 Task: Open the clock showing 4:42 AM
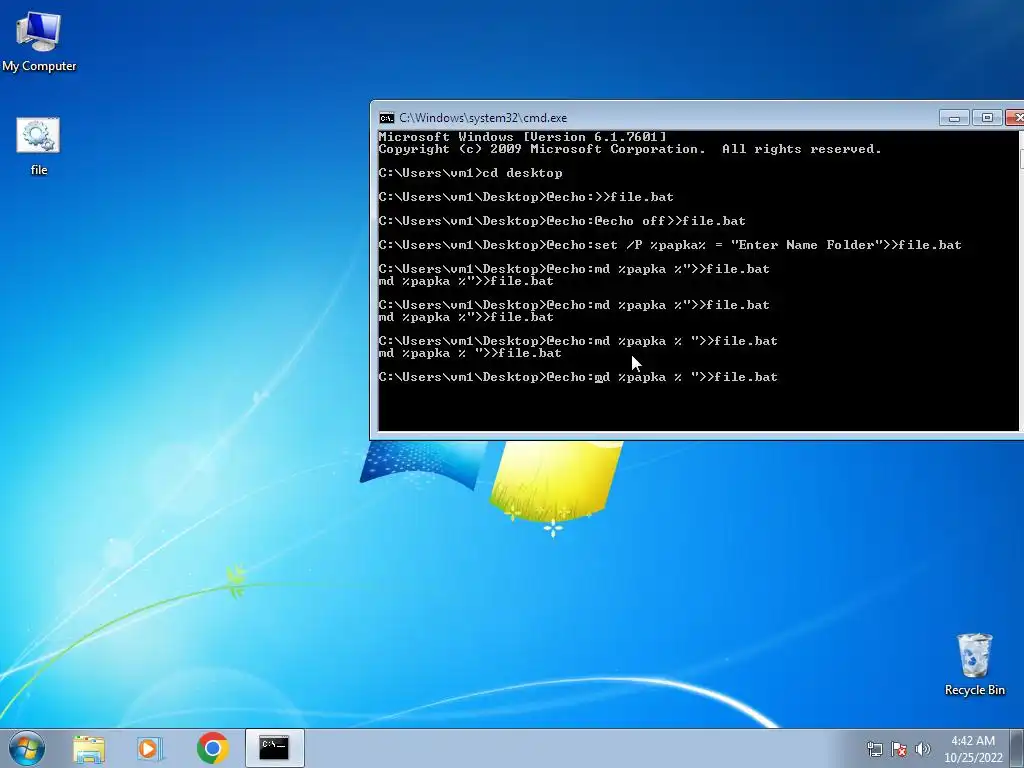click(x=972, y=749)
